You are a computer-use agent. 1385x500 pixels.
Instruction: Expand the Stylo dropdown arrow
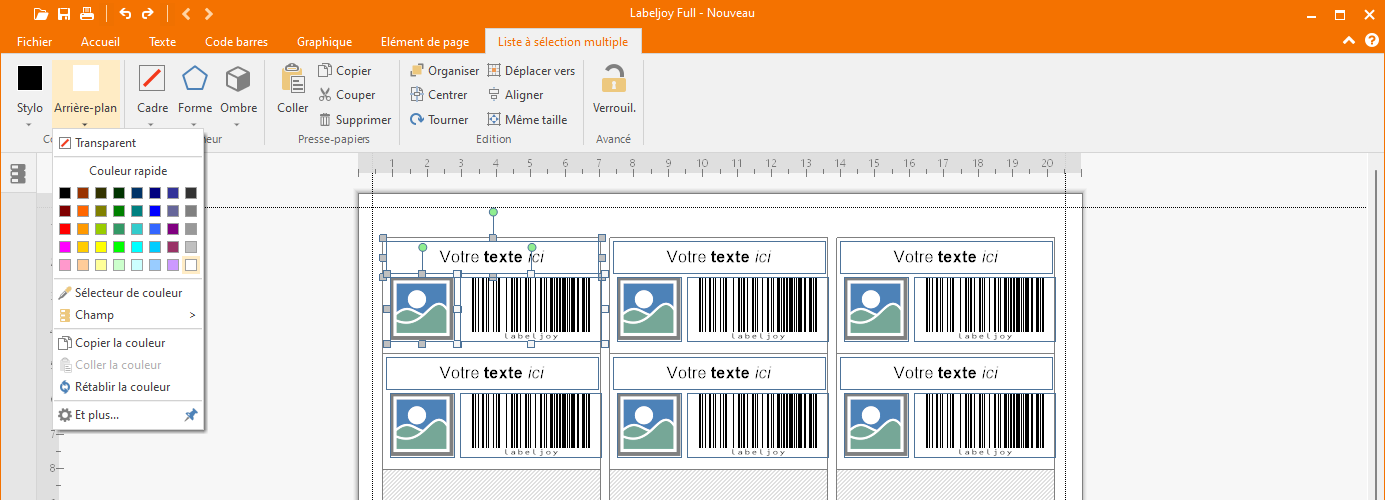point(30,125)
